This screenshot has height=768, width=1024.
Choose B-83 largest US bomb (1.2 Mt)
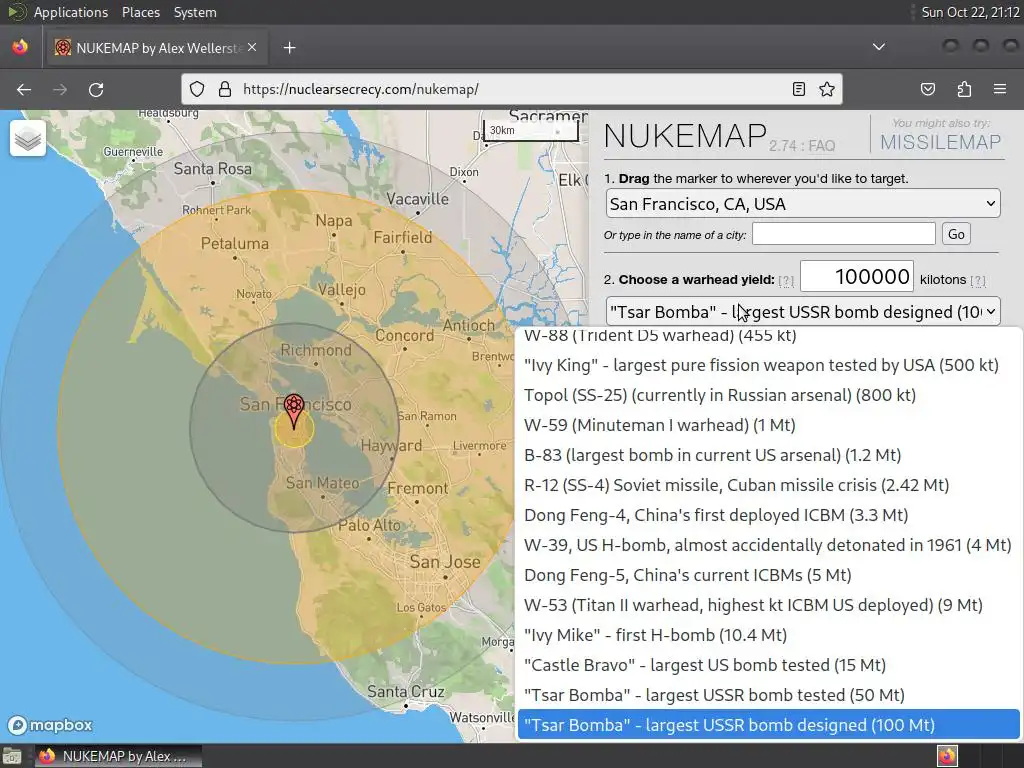769,455
